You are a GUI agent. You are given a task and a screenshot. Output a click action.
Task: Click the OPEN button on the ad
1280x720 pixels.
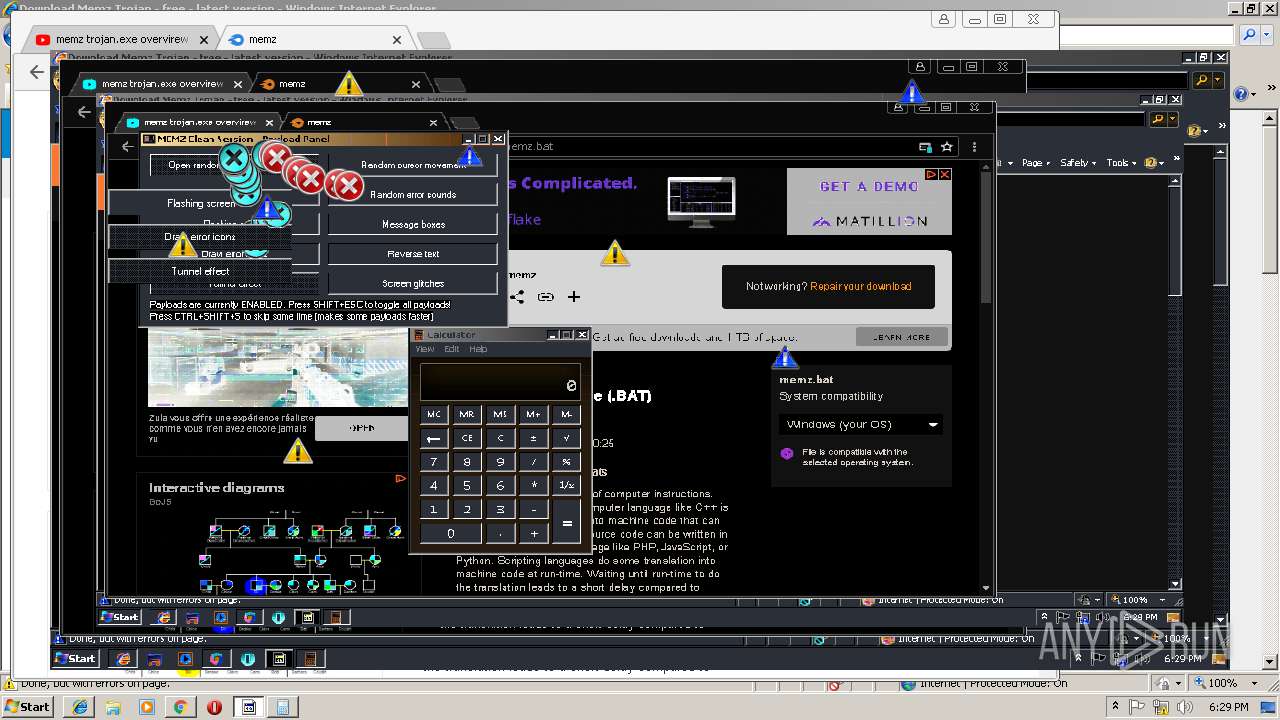(362, 428)
